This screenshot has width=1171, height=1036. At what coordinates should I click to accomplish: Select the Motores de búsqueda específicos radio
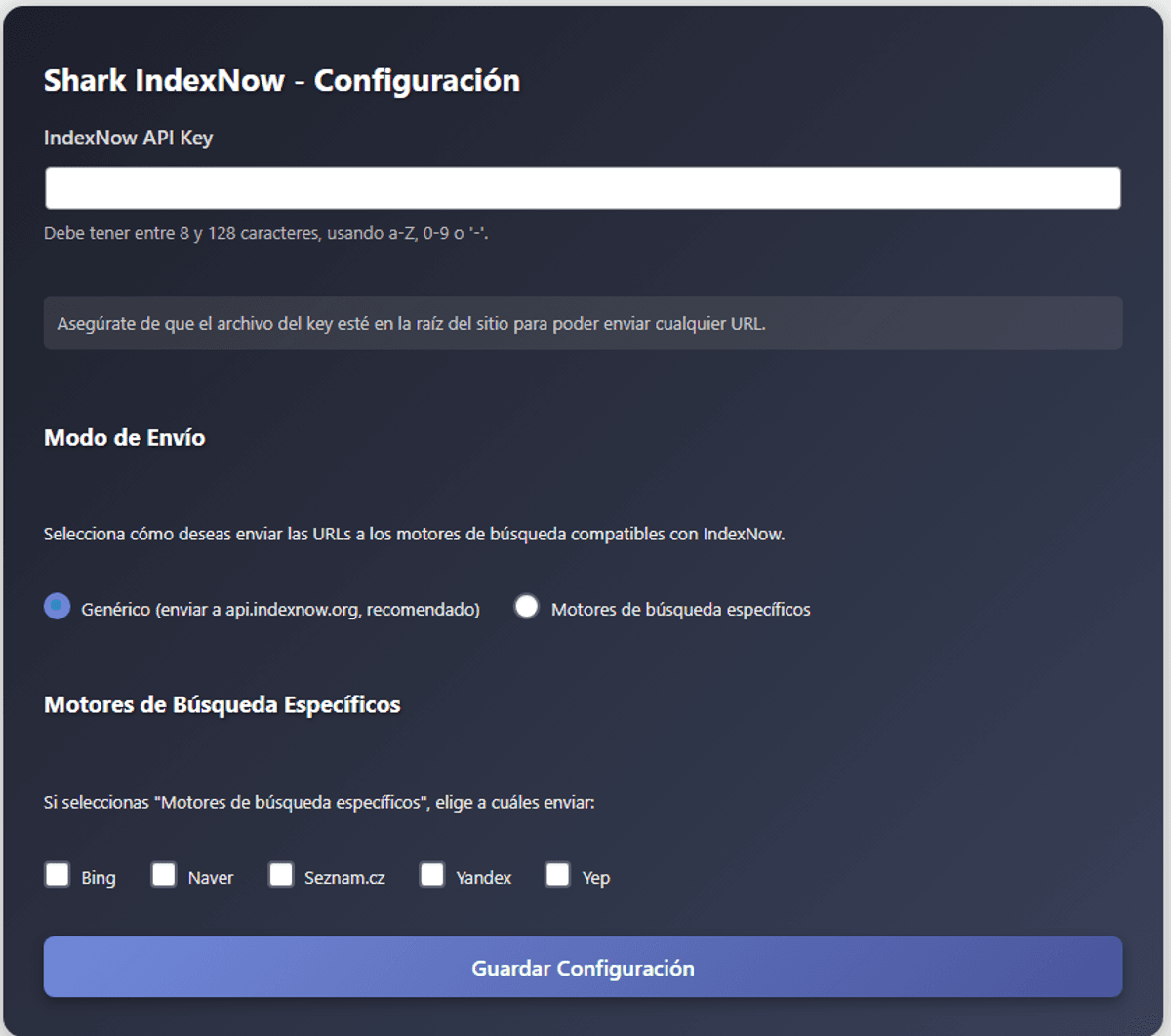click(x=527, y=607)
